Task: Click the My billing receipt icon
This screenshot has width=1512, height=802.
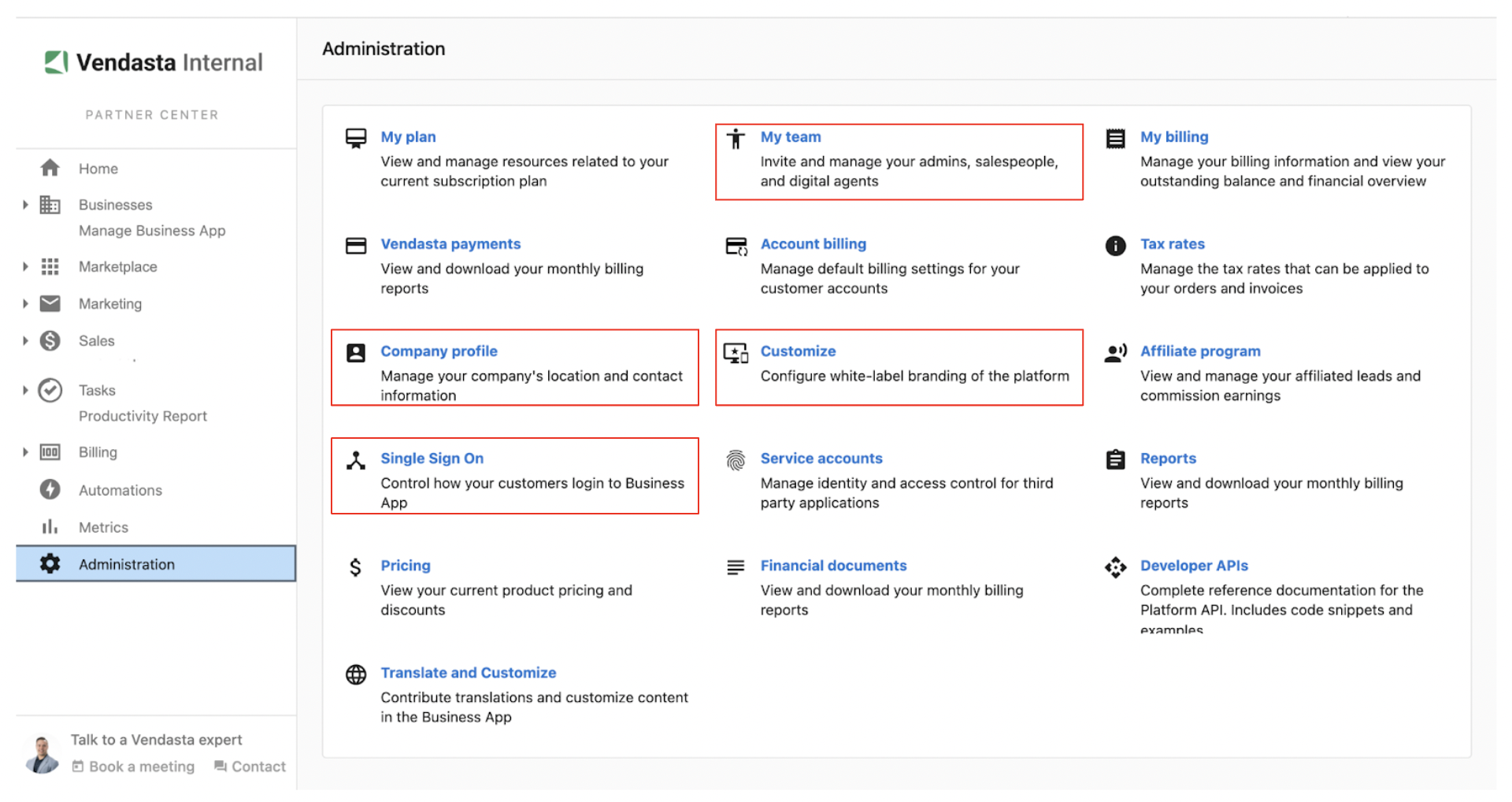Action: point(1115,139)
